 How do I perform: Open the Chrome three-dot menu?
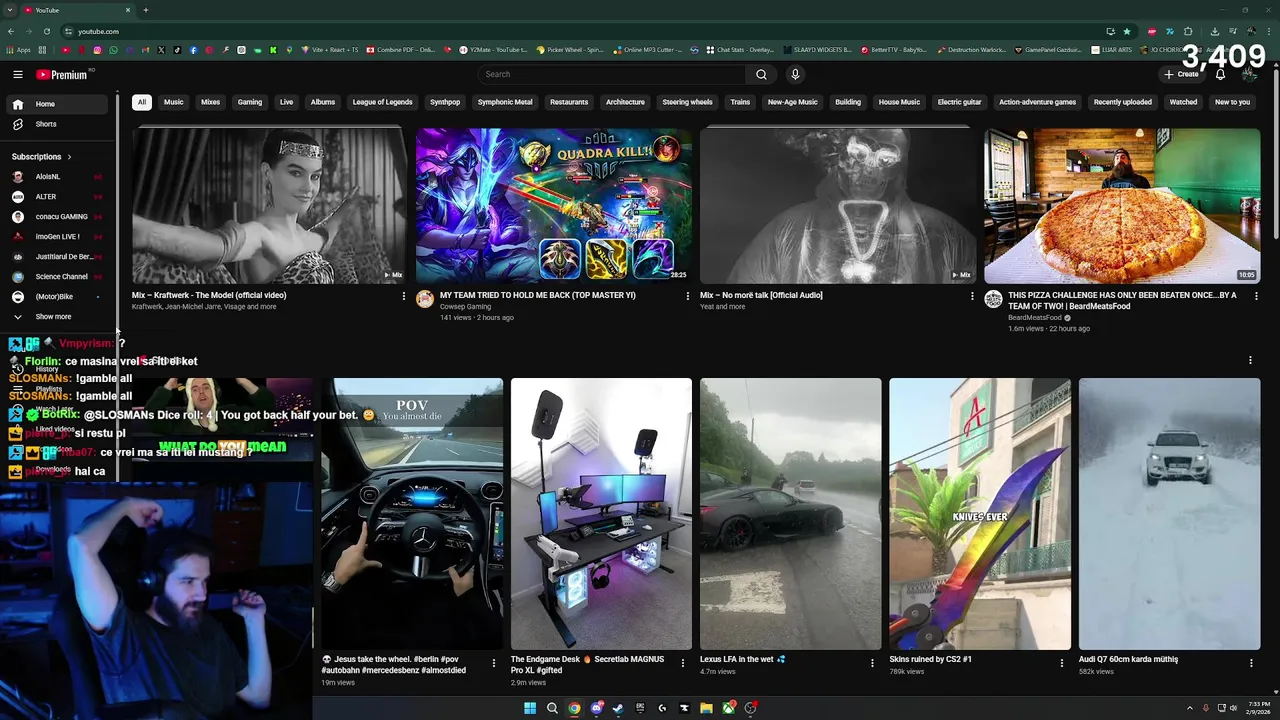tap(1267, 31)
